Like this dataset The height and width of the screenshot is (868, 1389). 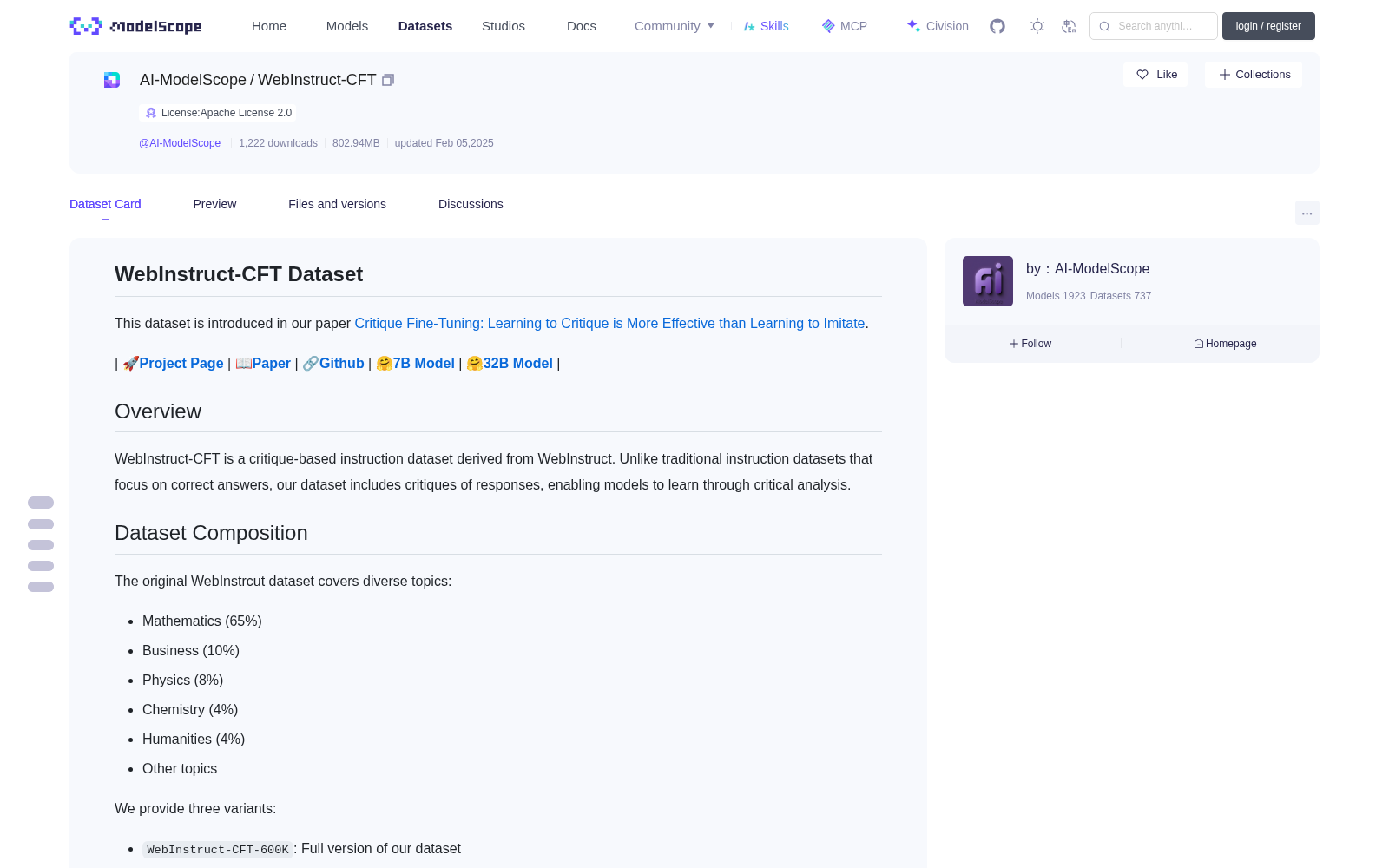point(1156,75)
